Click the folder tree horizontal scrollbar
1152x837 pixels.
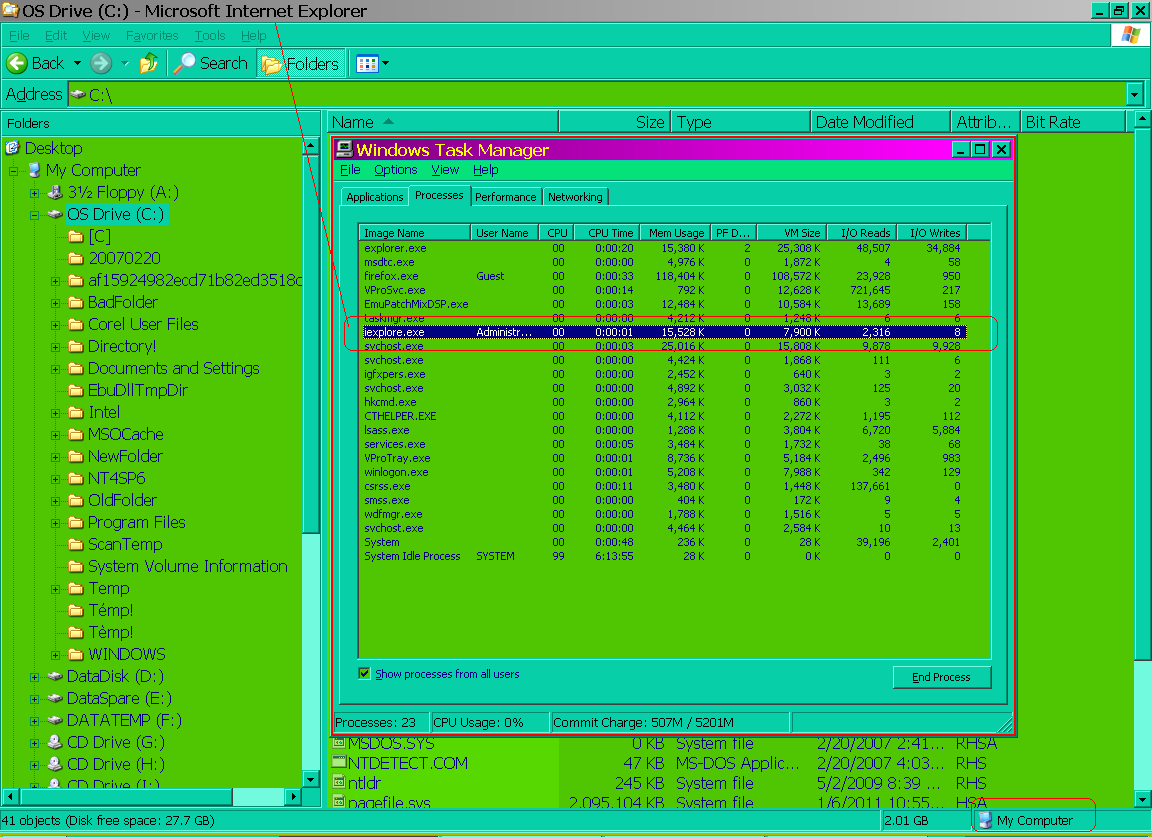151,797
